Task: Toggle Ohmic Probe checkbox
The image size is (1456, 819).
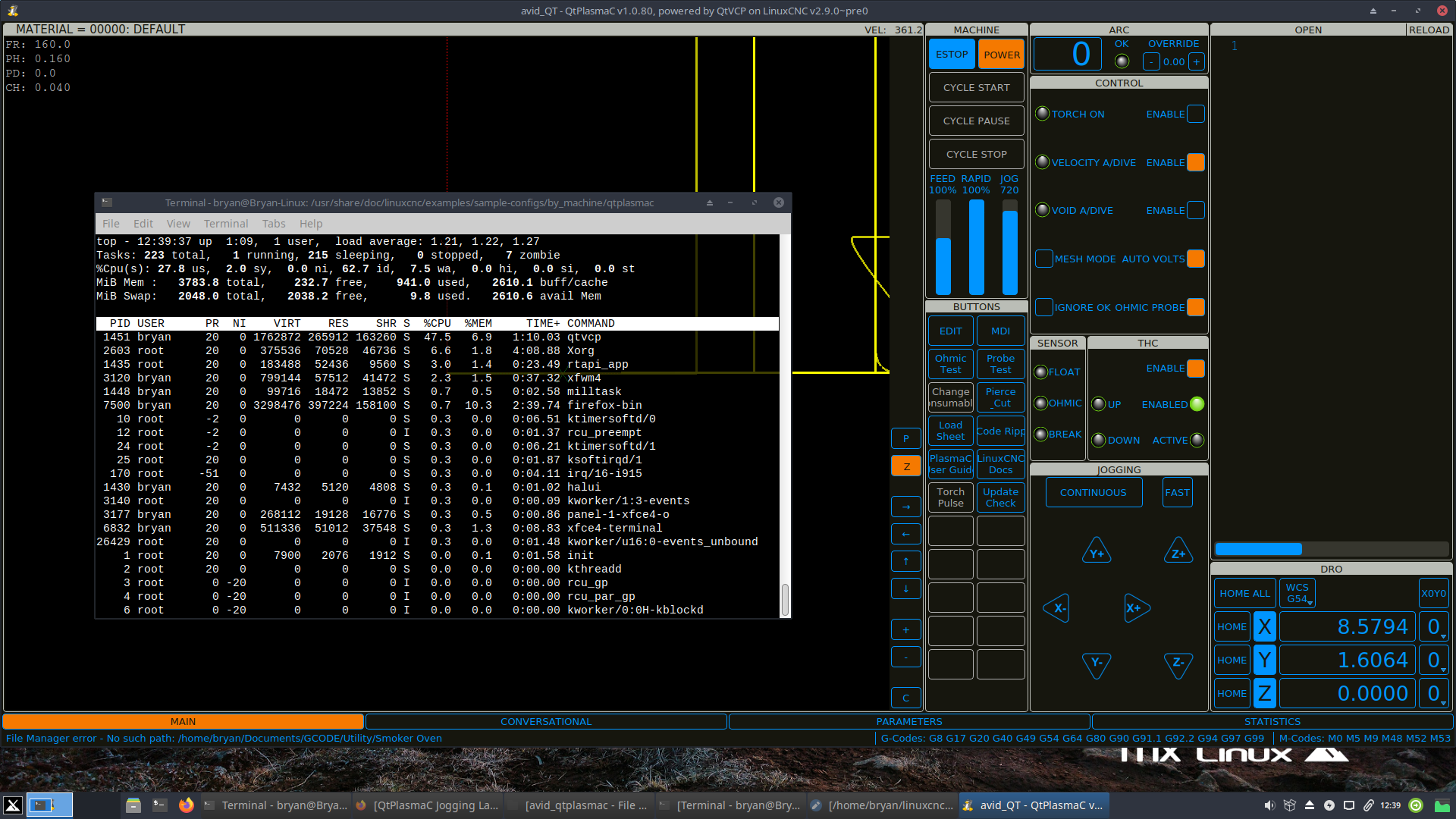Action: tap(1195, 307)
